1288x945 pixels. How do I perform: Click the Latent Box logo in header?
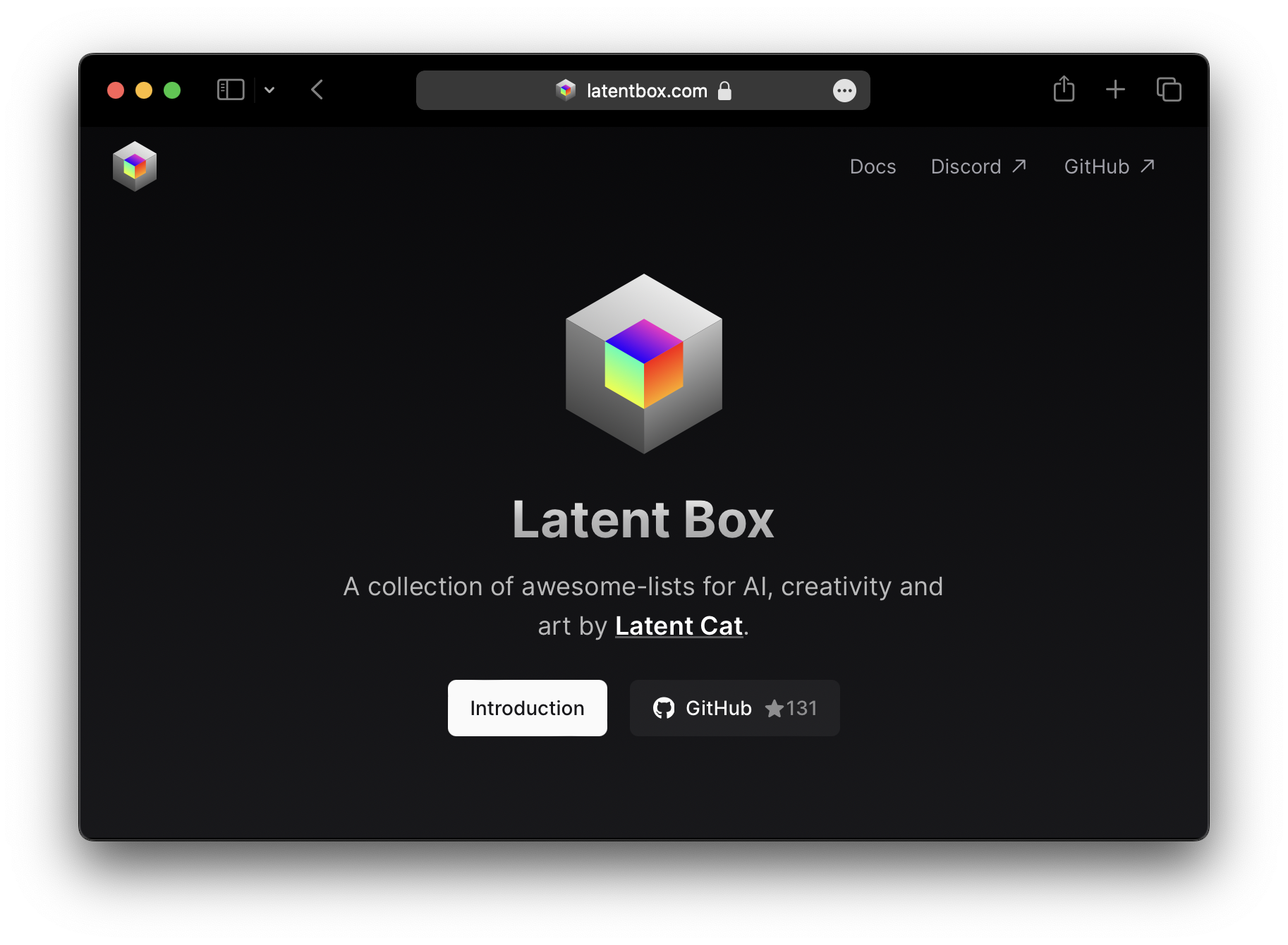click(135, 166)
